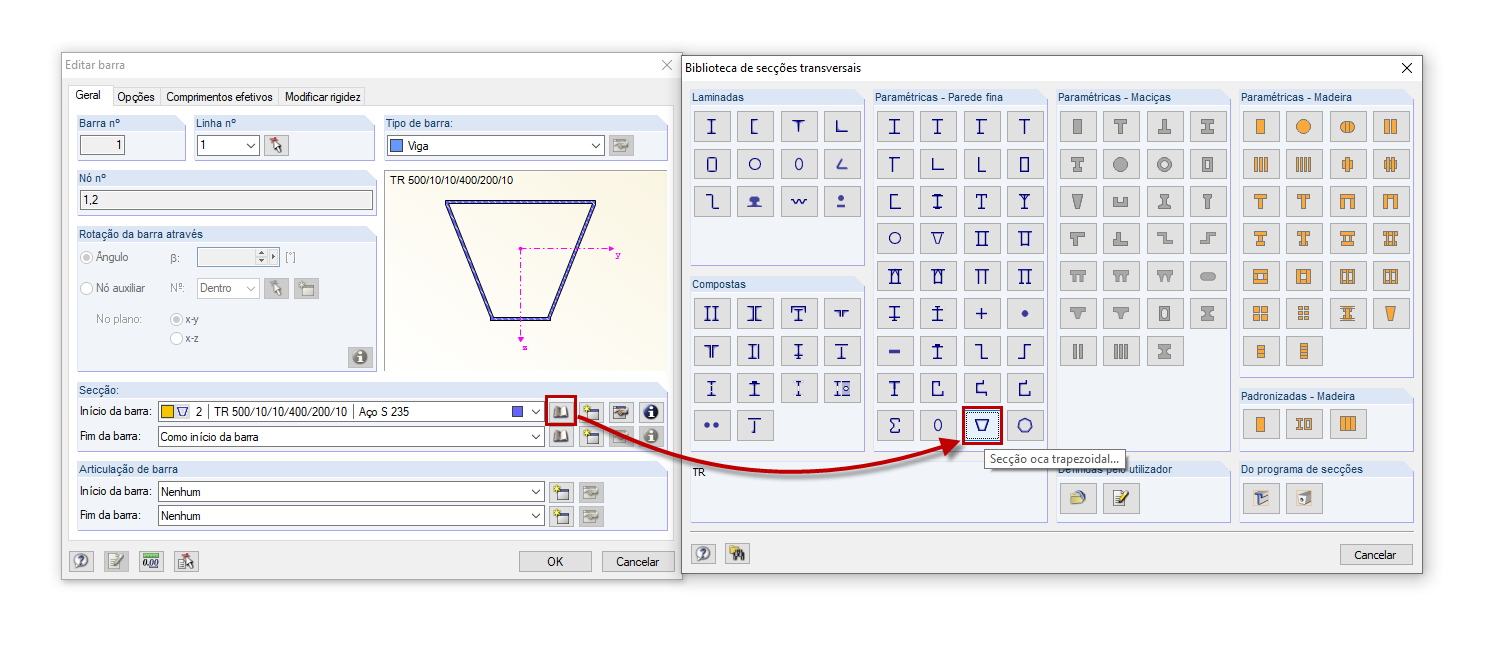Open section library for Início da barra
This screenshot has height=651, width=1487.
562,411
